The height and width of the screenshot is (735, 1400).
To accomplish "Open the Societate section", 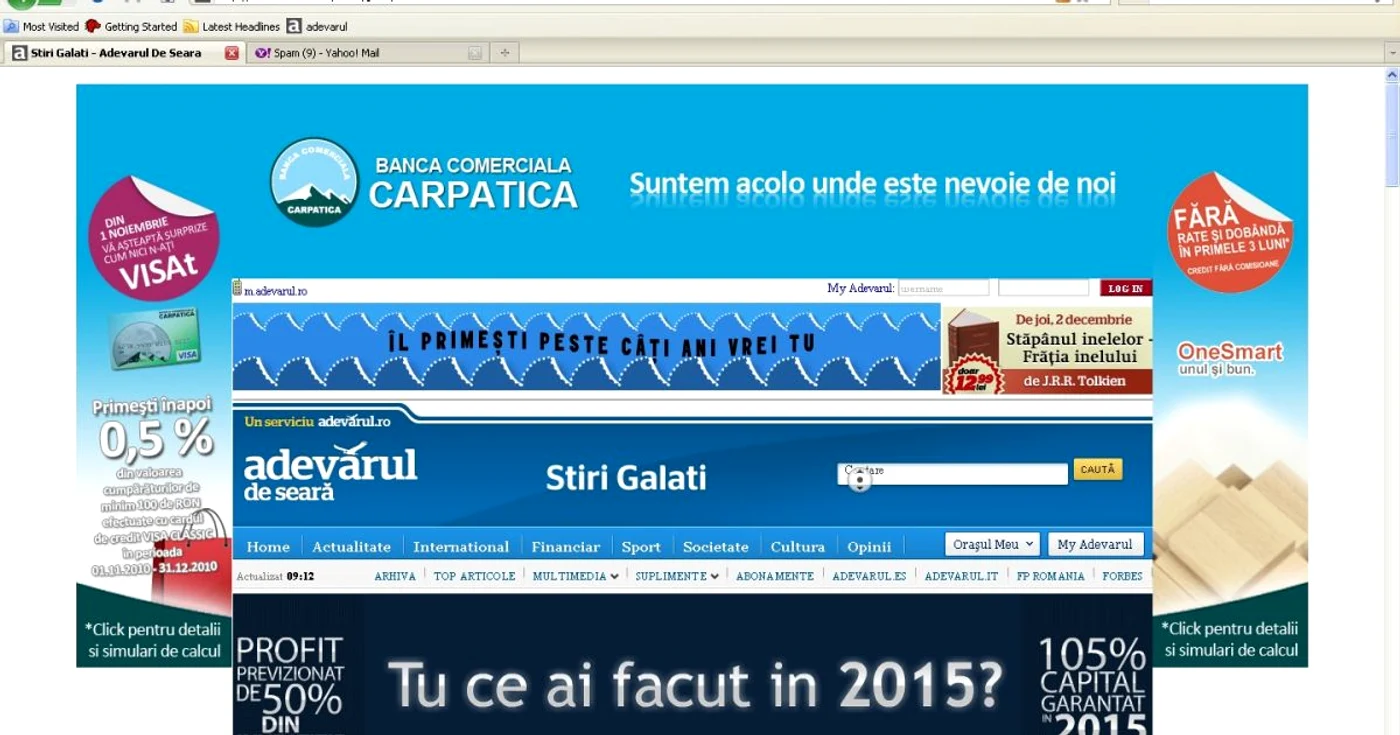I will tap(716, 547).
